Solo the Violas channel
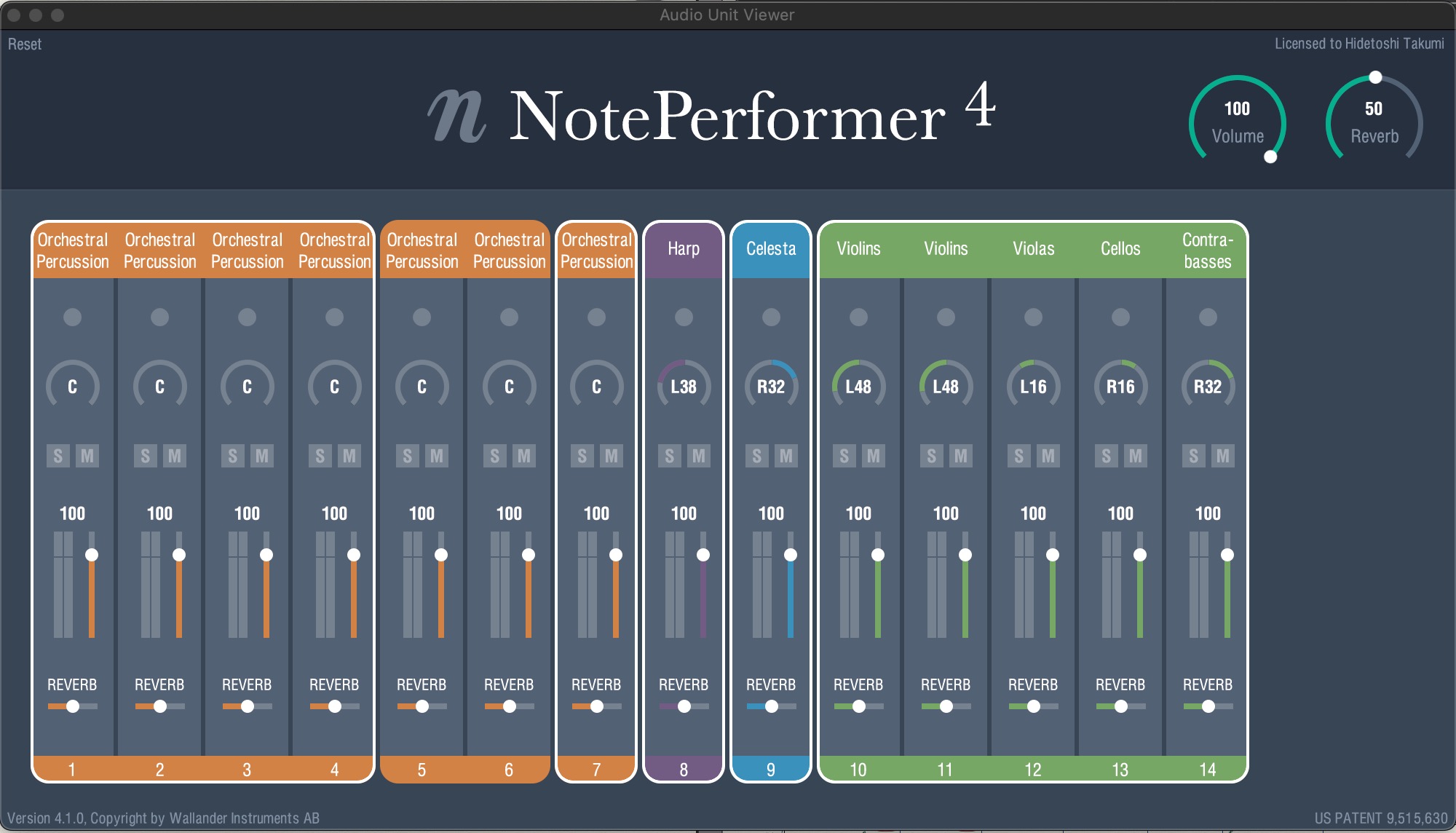 point(1019,456)
